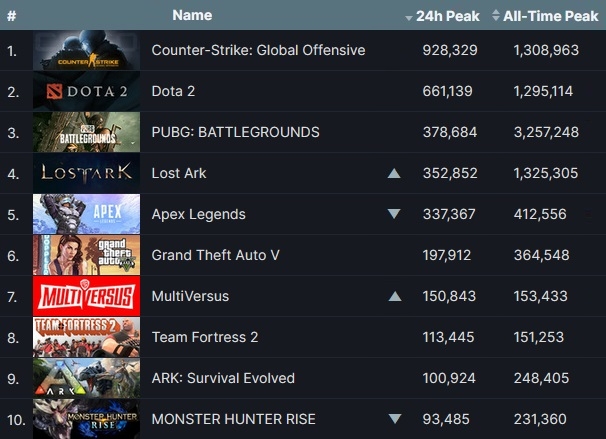Open the Dota 2 logo banner
Image resolution: width=606 pixels, height=439 pixels.
tap(87, 91)
